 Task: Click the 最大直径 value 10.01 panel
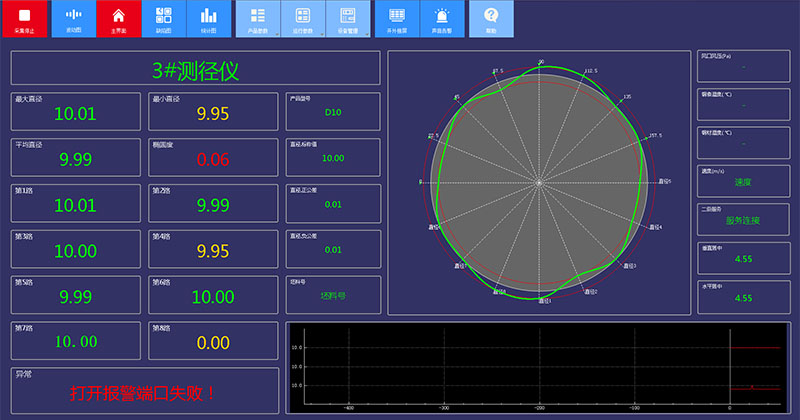click(76, 114)
